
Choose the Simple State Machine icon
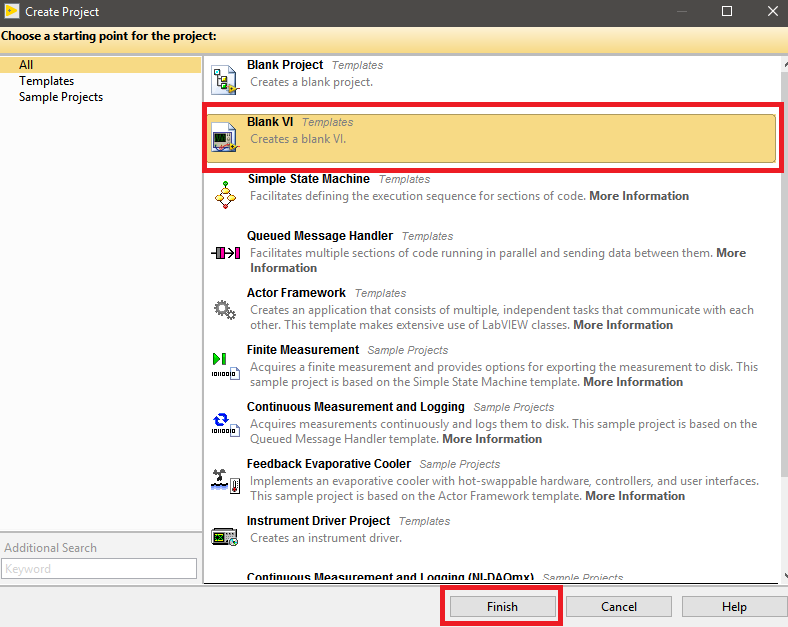point(225,194)
